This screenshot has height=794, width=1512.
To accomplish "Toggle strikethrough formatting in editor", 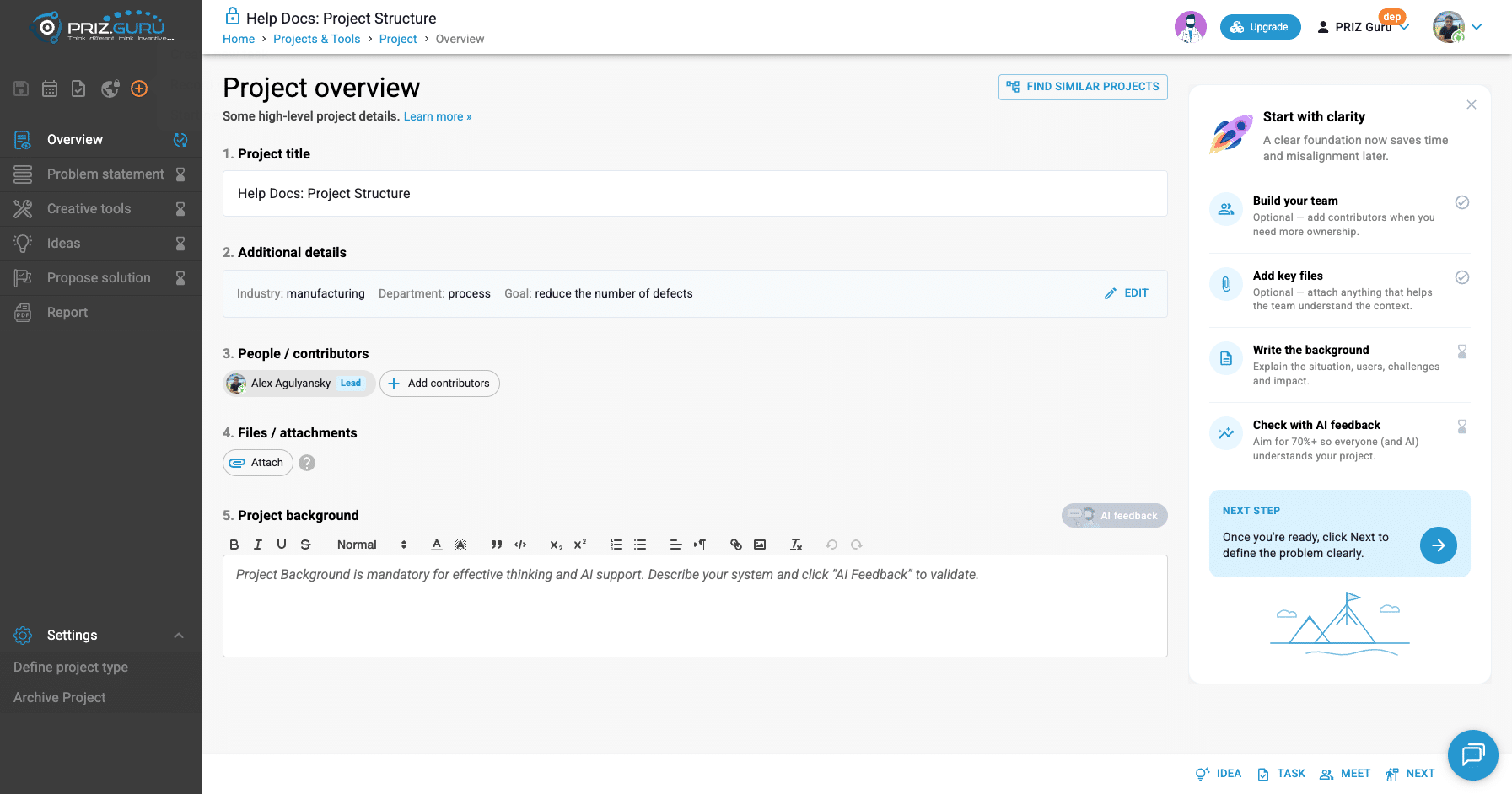I will [305, 545].
